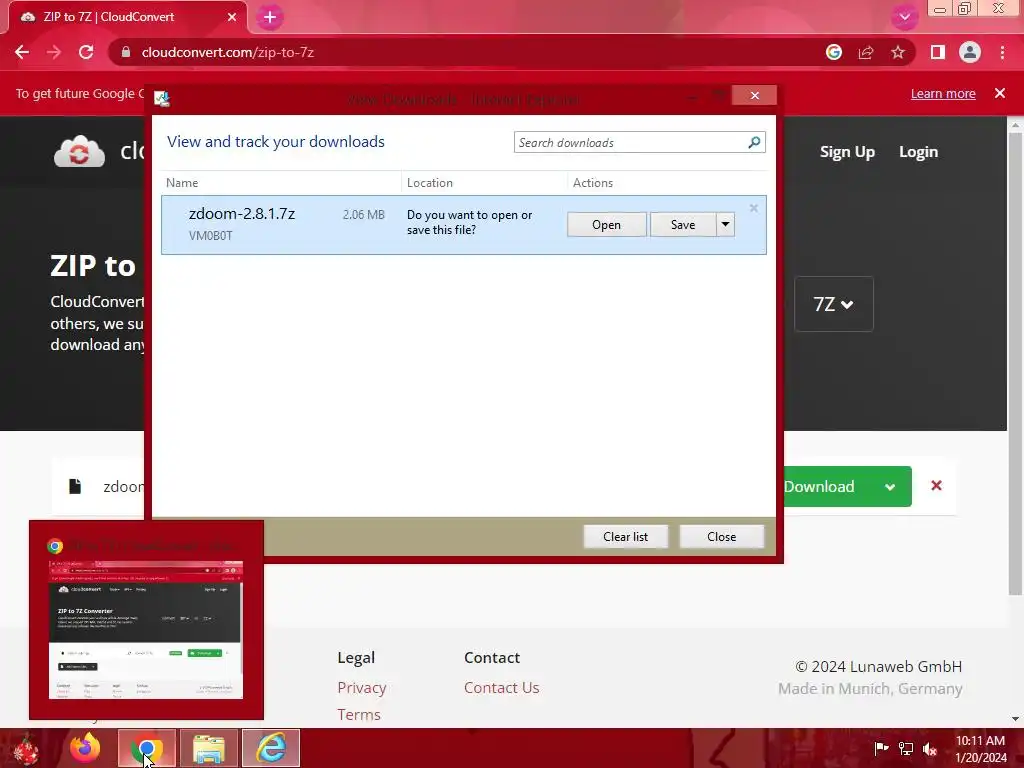The height and width of the screenshot is (768, 1024).
Task: Reload the CloudConvert page
Action: click(86, 52)
